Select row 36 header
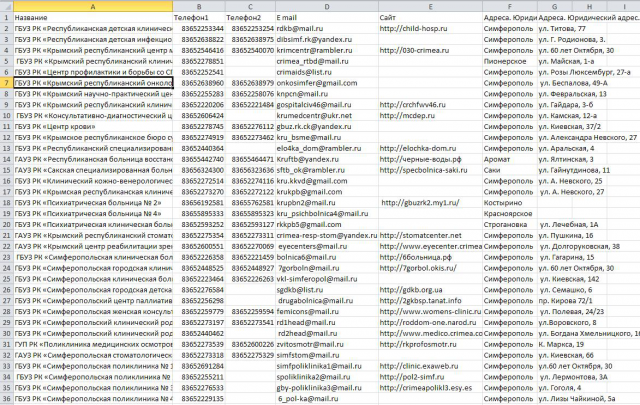640x405 pixels. tap(7, 398)
